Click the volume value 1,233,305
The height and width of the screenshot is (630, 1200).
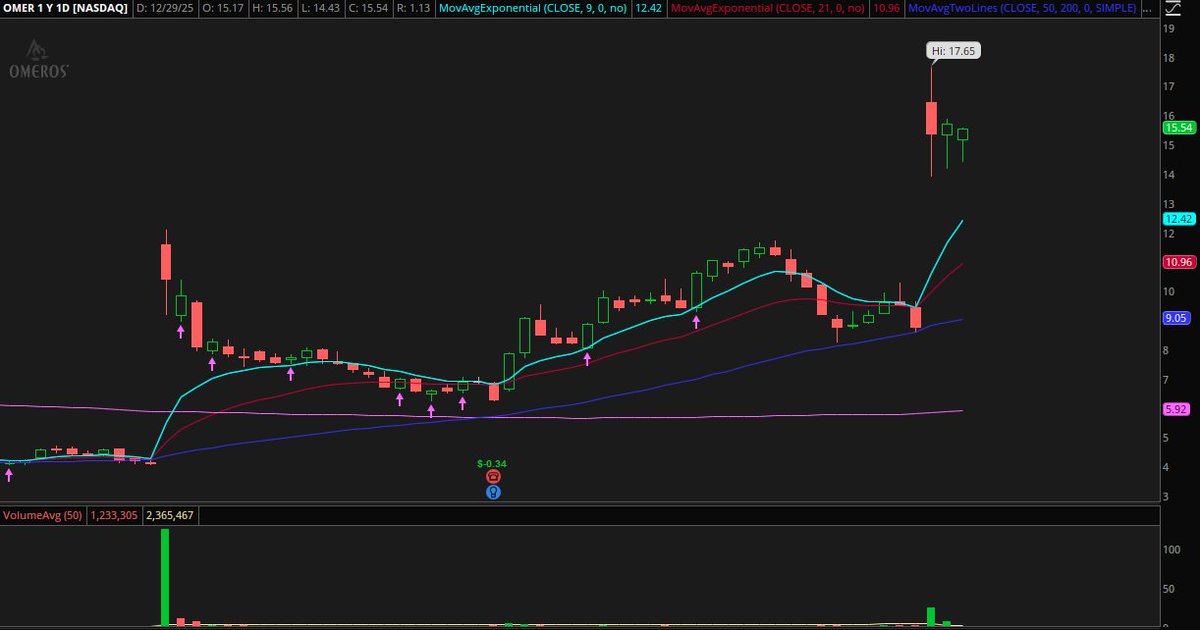point(116,516)
